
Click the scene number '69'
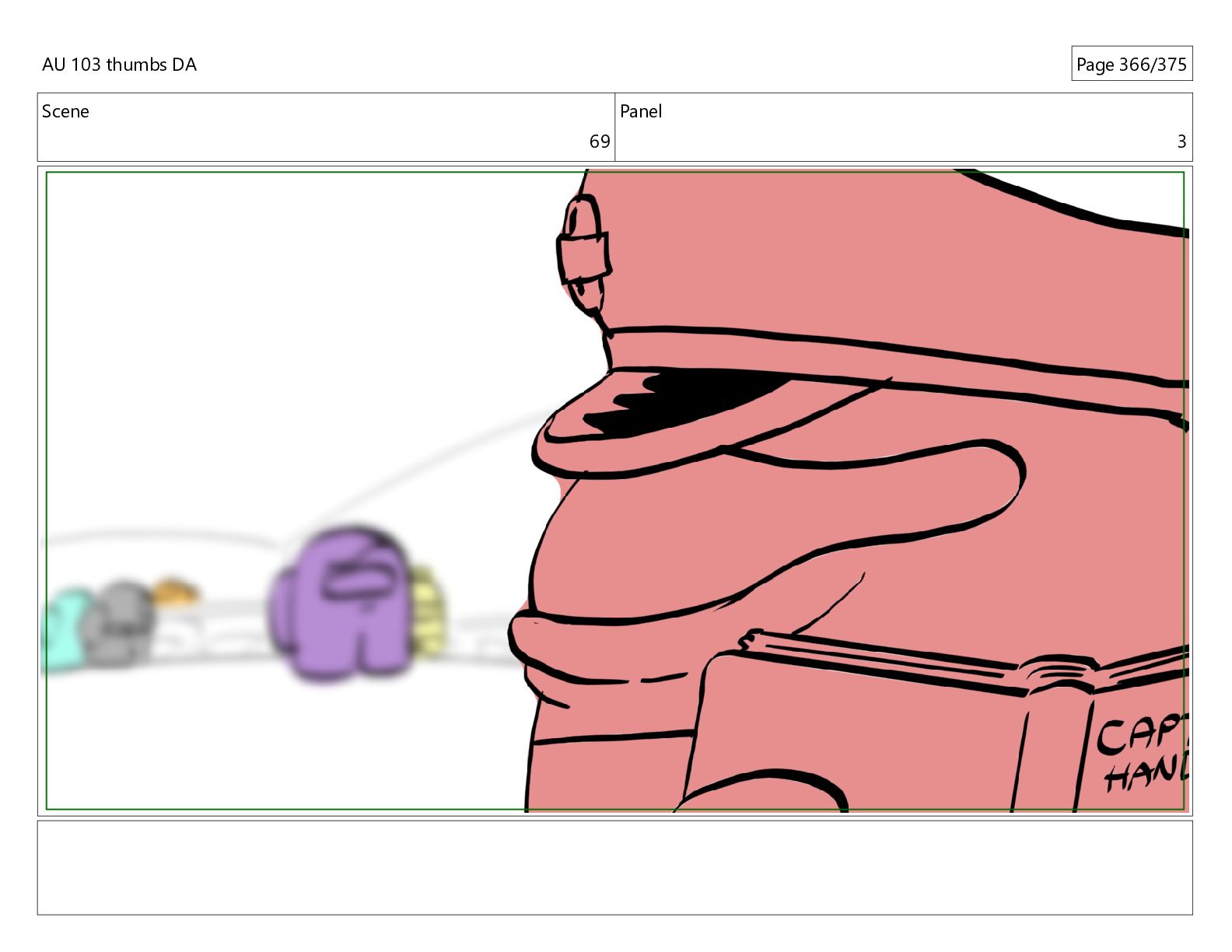[x=600, y=142]
